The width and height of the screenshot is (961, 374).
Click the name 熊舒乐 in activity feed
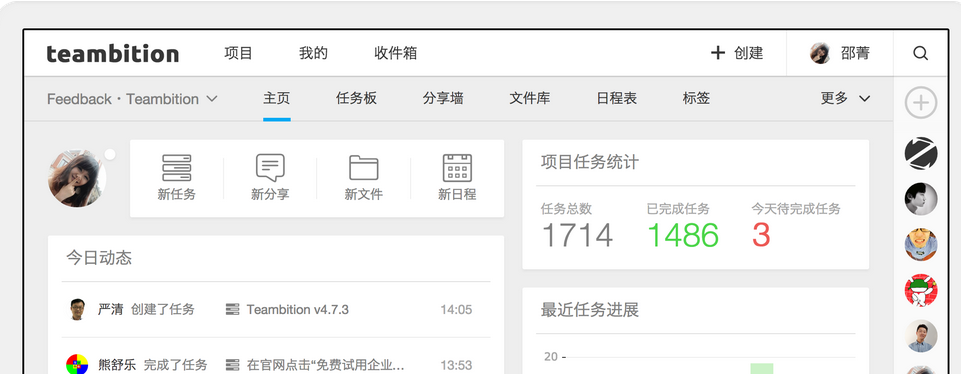click(117, 365)
